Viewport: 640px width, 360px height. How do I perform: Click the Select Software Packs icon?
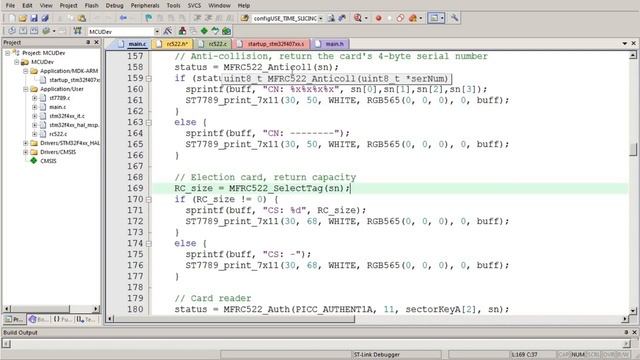[215, 31]
